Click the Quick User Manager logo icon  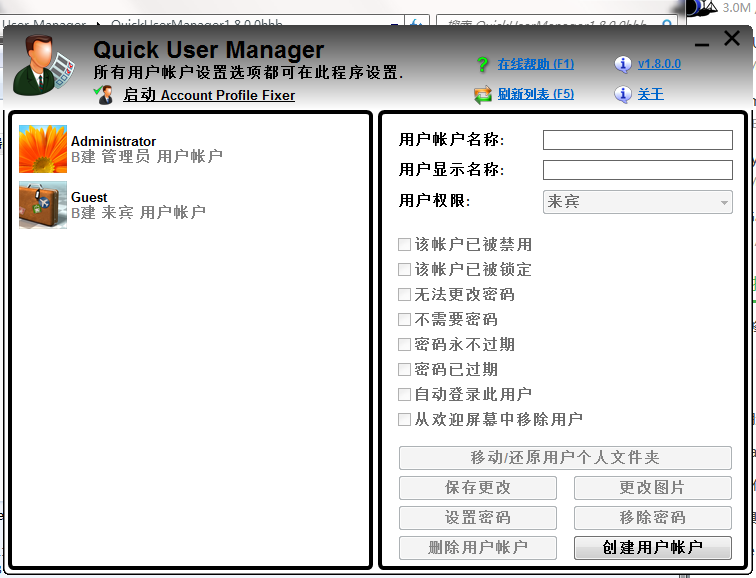[44, 64]
